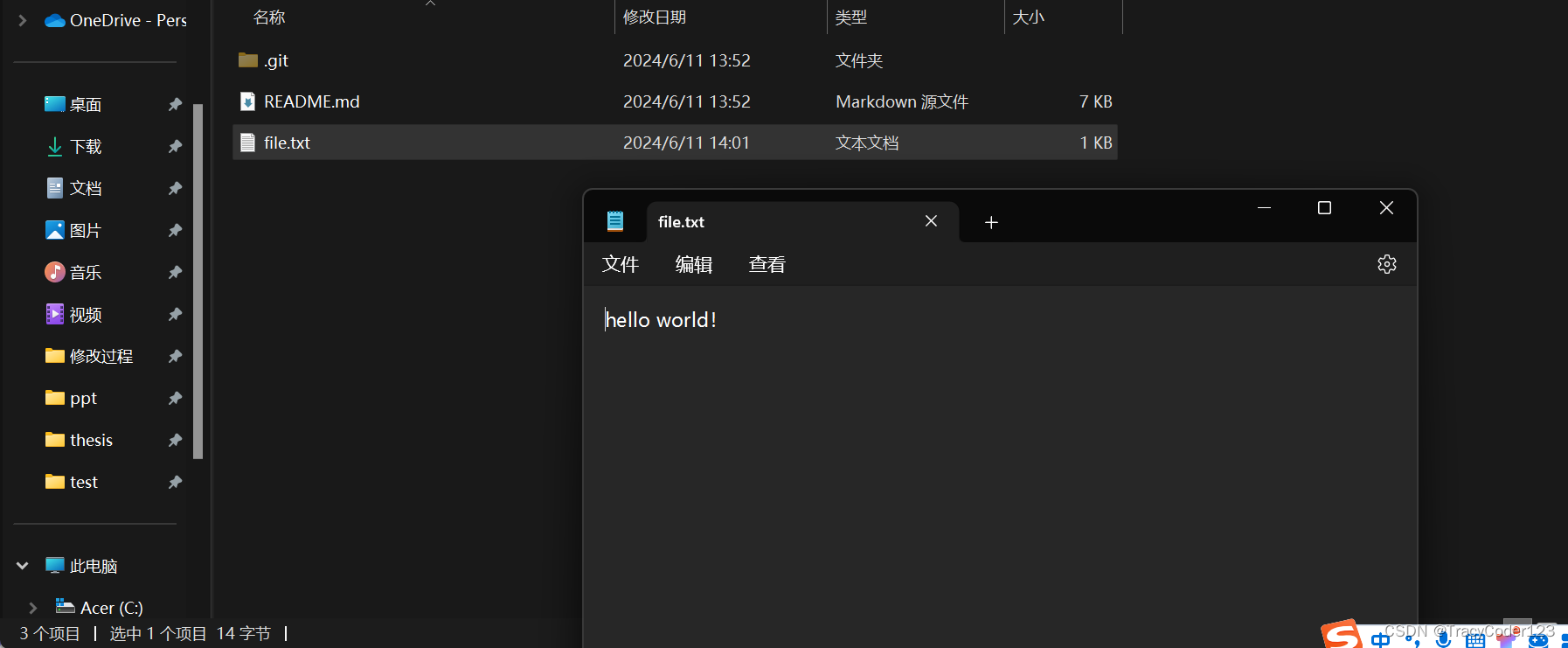Click the file.txt document icon in Explorer
This screenshot has height=648, width=1568.
248,143
